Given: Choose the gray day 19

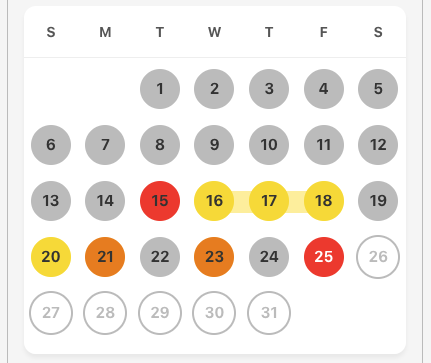Looking at the screenshot, I should pos(378,201).
